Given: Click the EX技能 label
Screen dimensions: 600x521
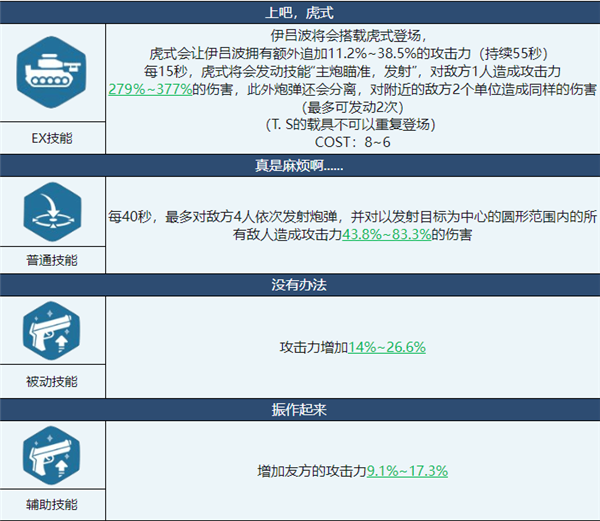Looking at the screenshot, I should click(52, 135).
